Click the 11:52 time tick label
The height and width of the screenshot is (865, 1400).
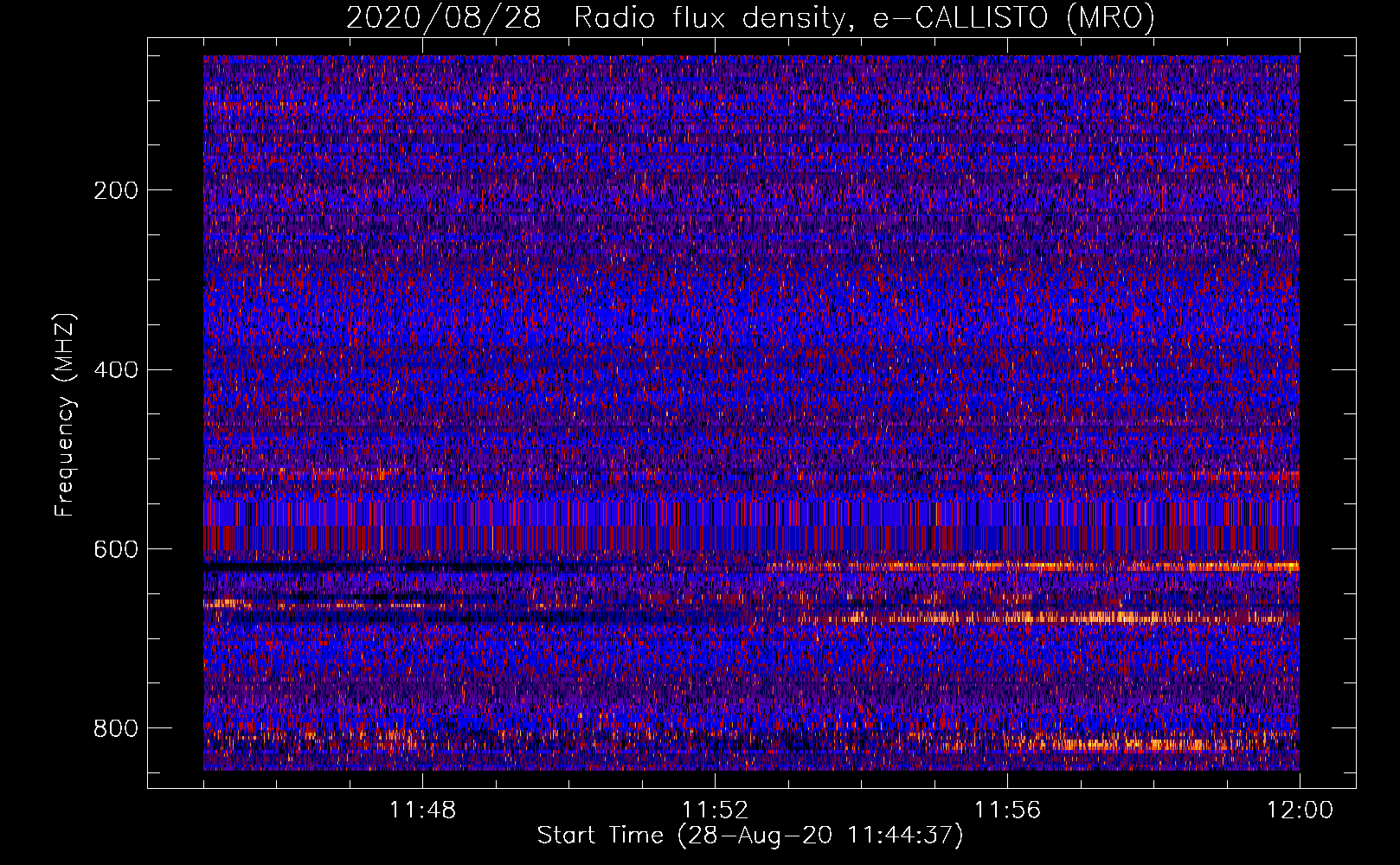click(715, 811)
